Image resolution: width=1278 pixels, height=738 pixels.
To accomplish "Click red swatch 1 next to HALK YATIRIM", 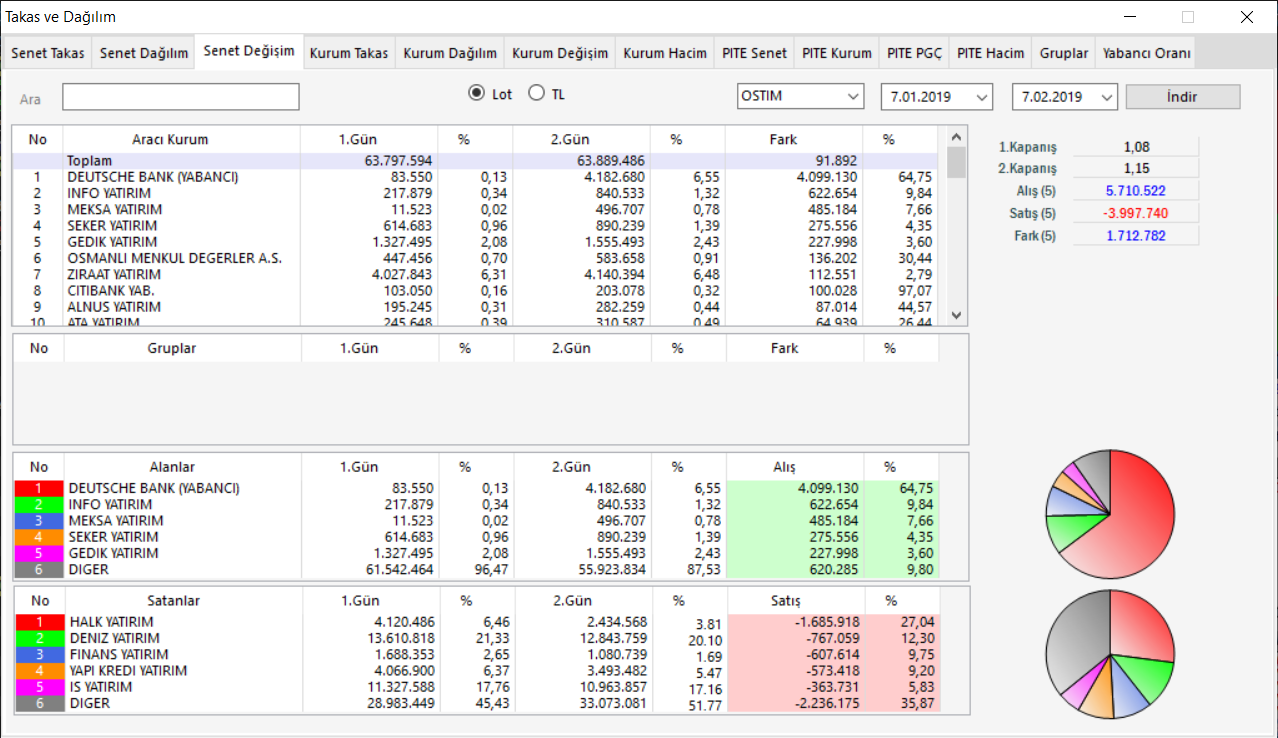I will [x=38, y=622].
